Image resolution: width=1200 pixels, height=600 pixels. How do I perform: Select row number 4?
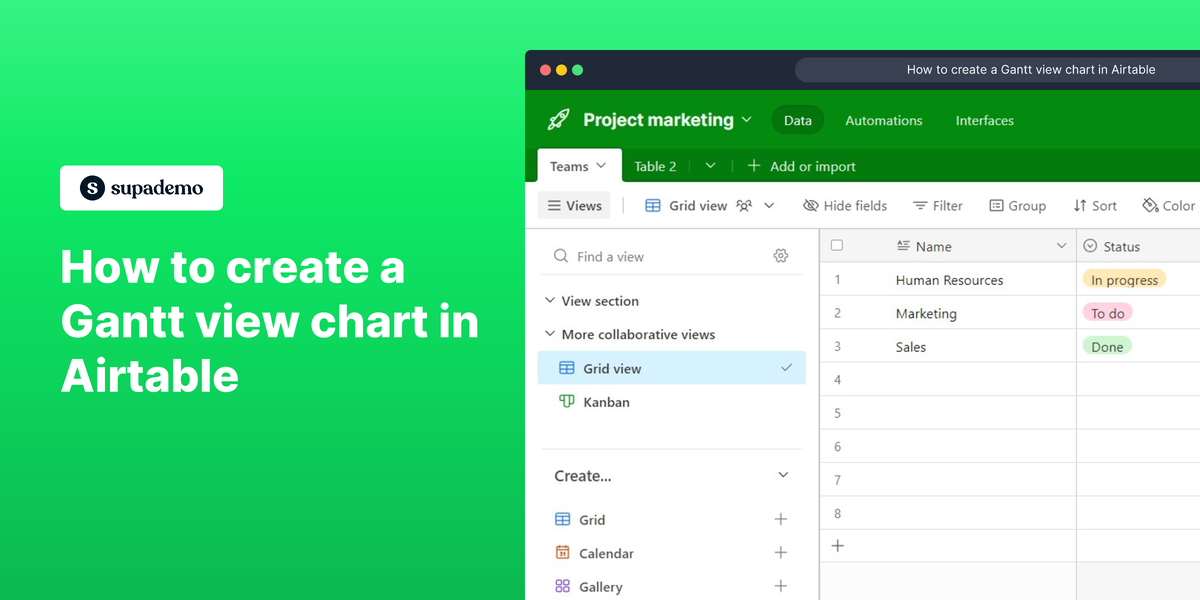[838, 380]
